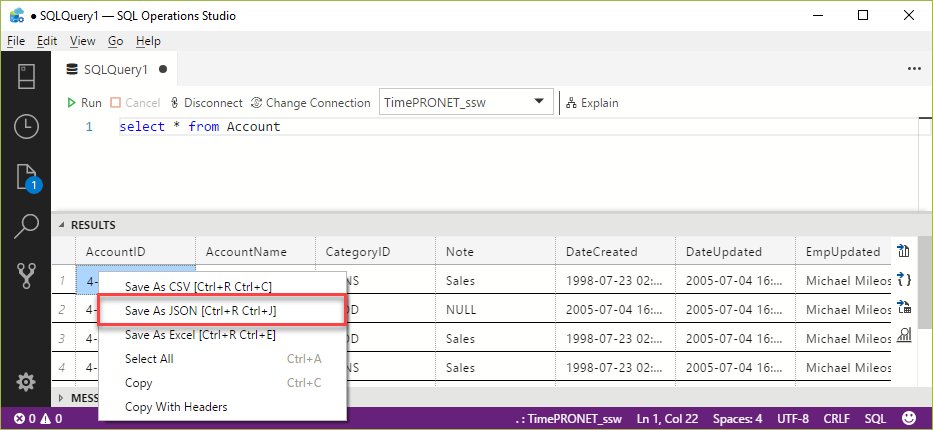
Task: Click the Explain query plan button
Action: click(592, 103)
